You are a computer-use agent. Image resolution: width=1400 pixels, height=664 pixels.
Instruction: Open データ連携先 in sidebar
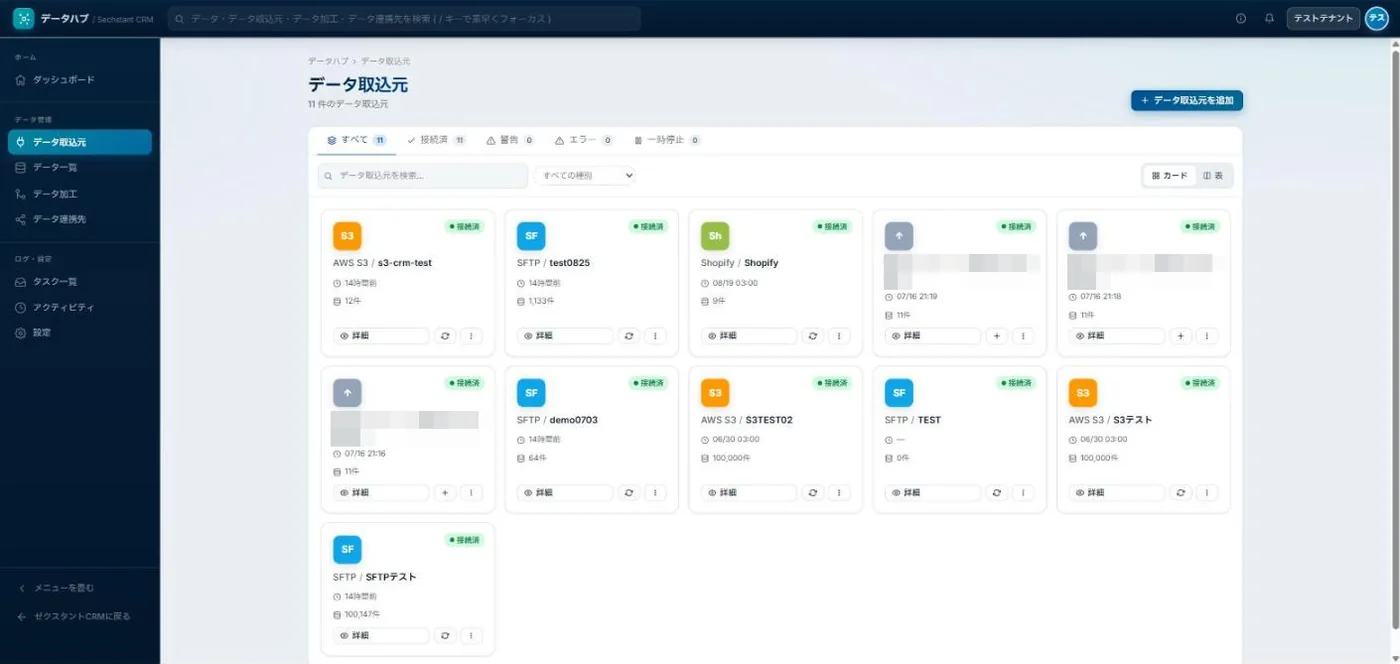pos(80,219)
